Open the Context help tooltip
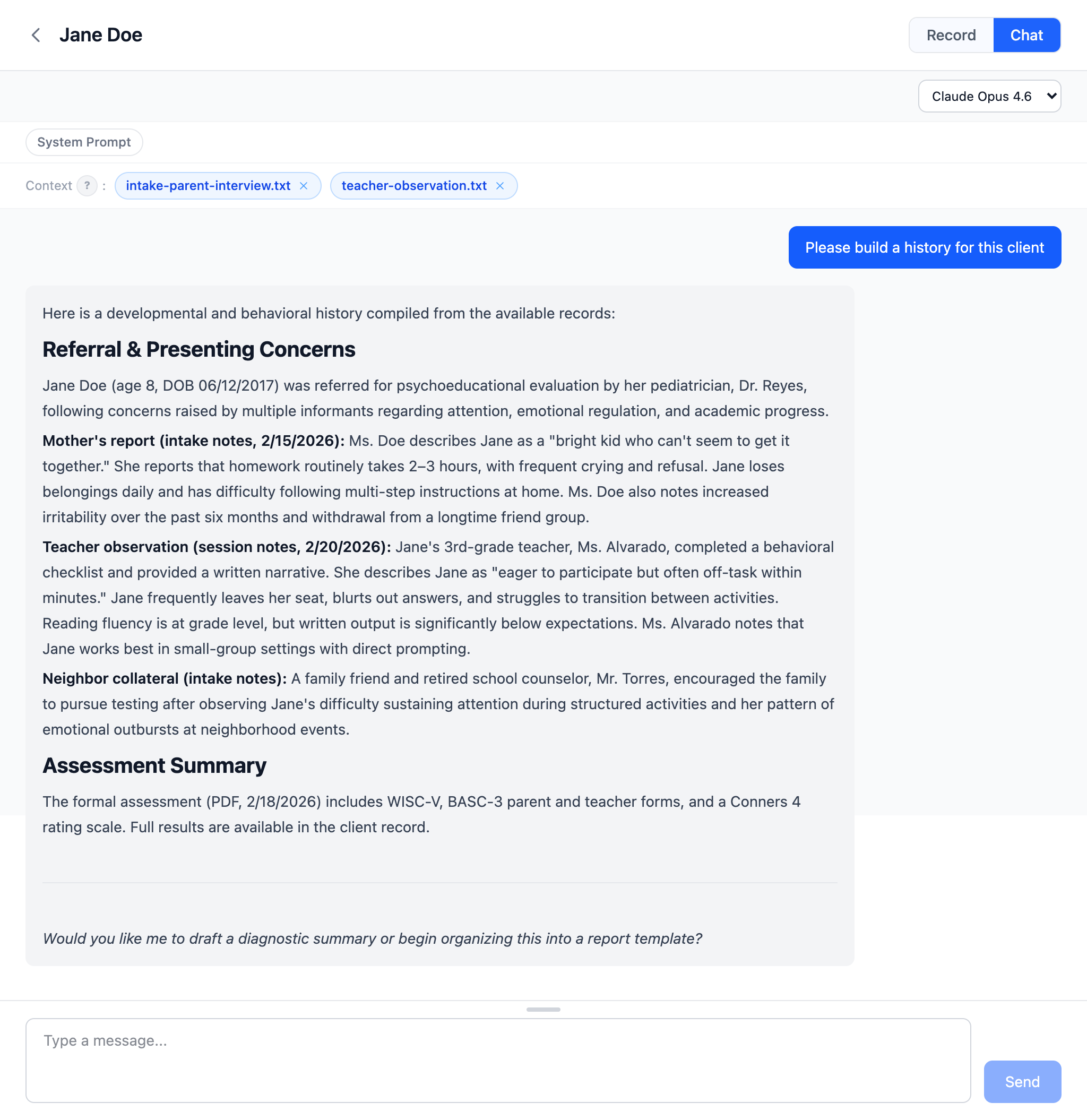The width and height of the screenshot is (1087, 1120). (87, 185)
